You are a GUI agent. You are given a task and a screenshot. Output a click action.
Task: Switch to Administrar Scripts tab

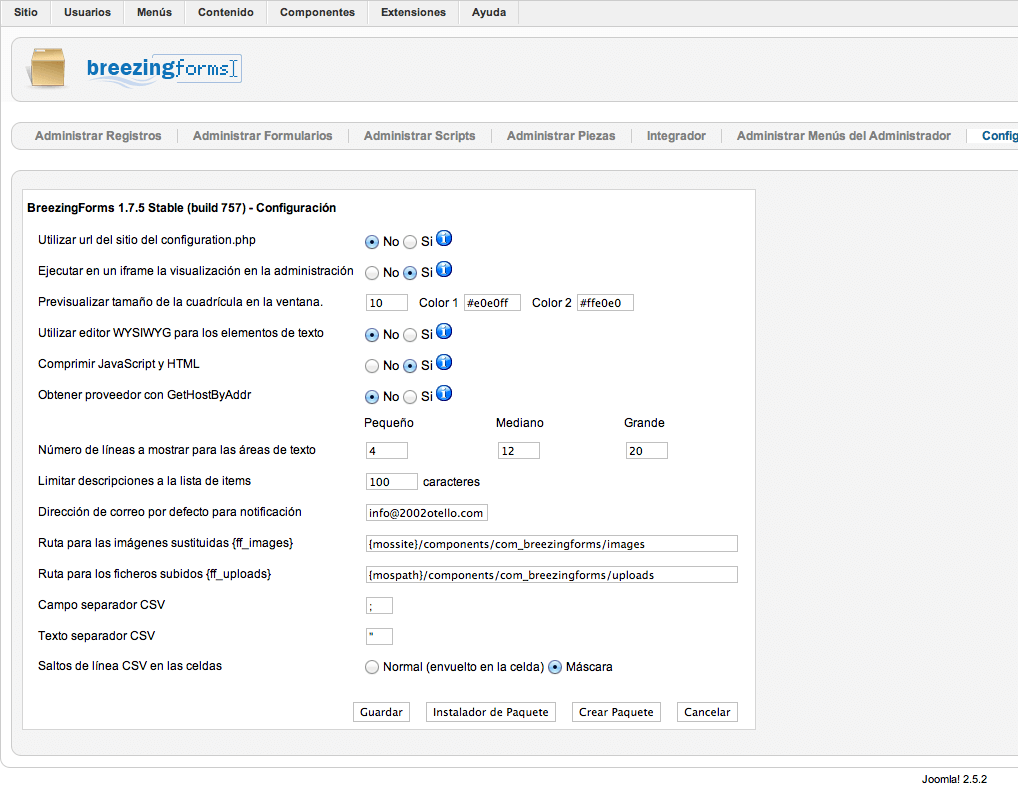coord(419,136)
